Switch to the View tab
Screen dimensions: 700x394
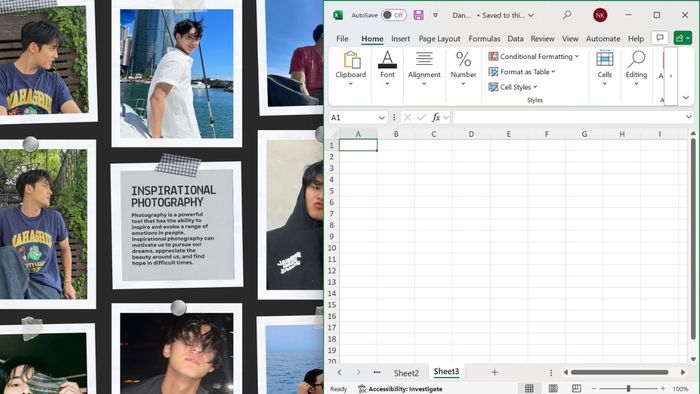[x=570, y=39]
